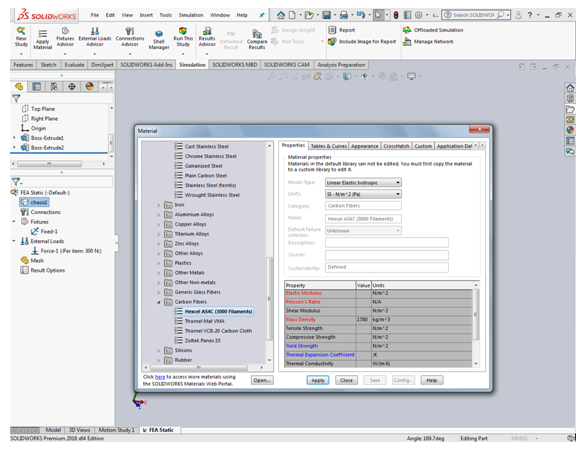585x451 pixels.
Task: Open Offloaded Simulation
Action: 433,30
